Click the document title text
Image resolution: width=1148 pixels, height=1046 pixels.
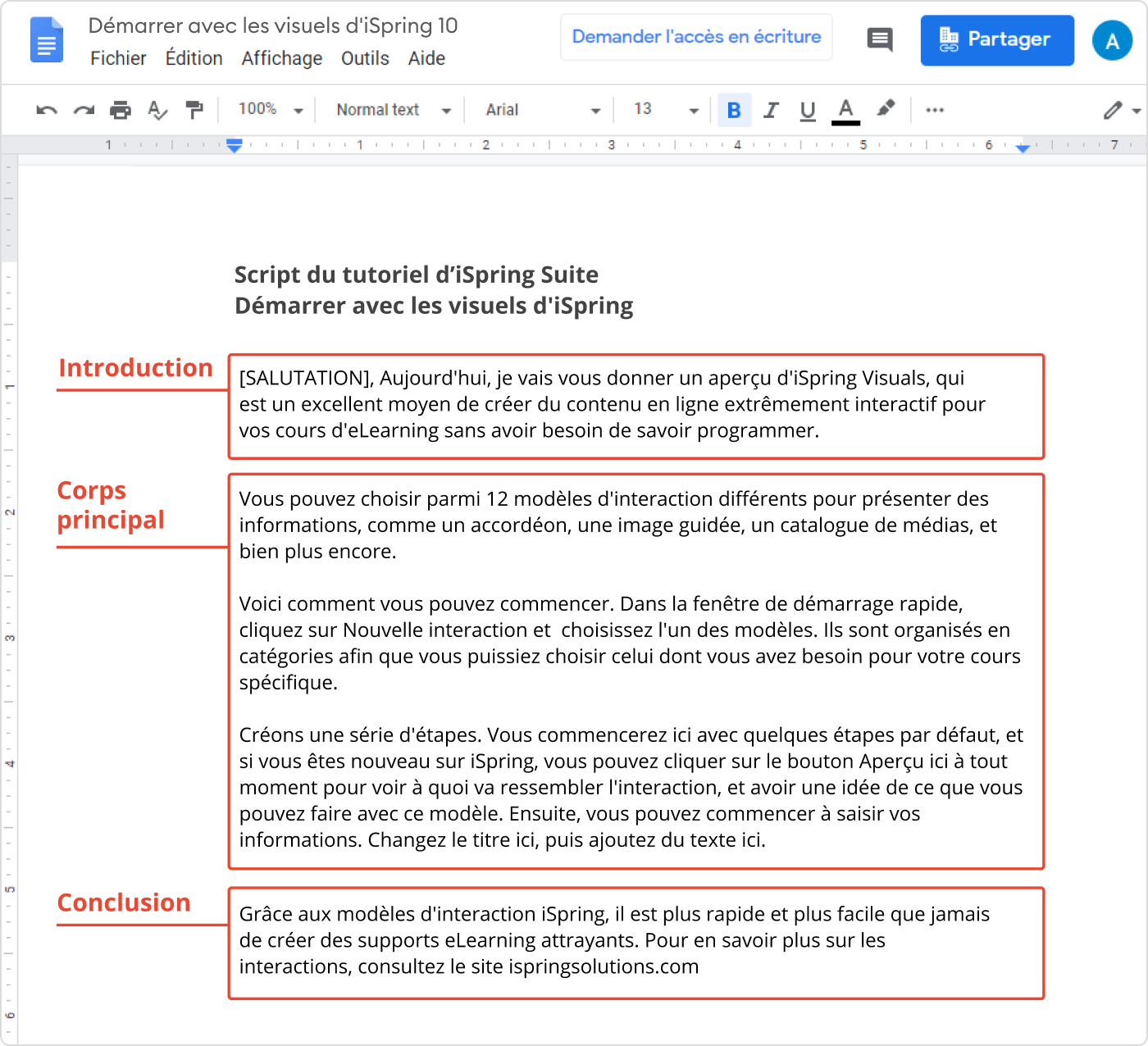(273, 25)
